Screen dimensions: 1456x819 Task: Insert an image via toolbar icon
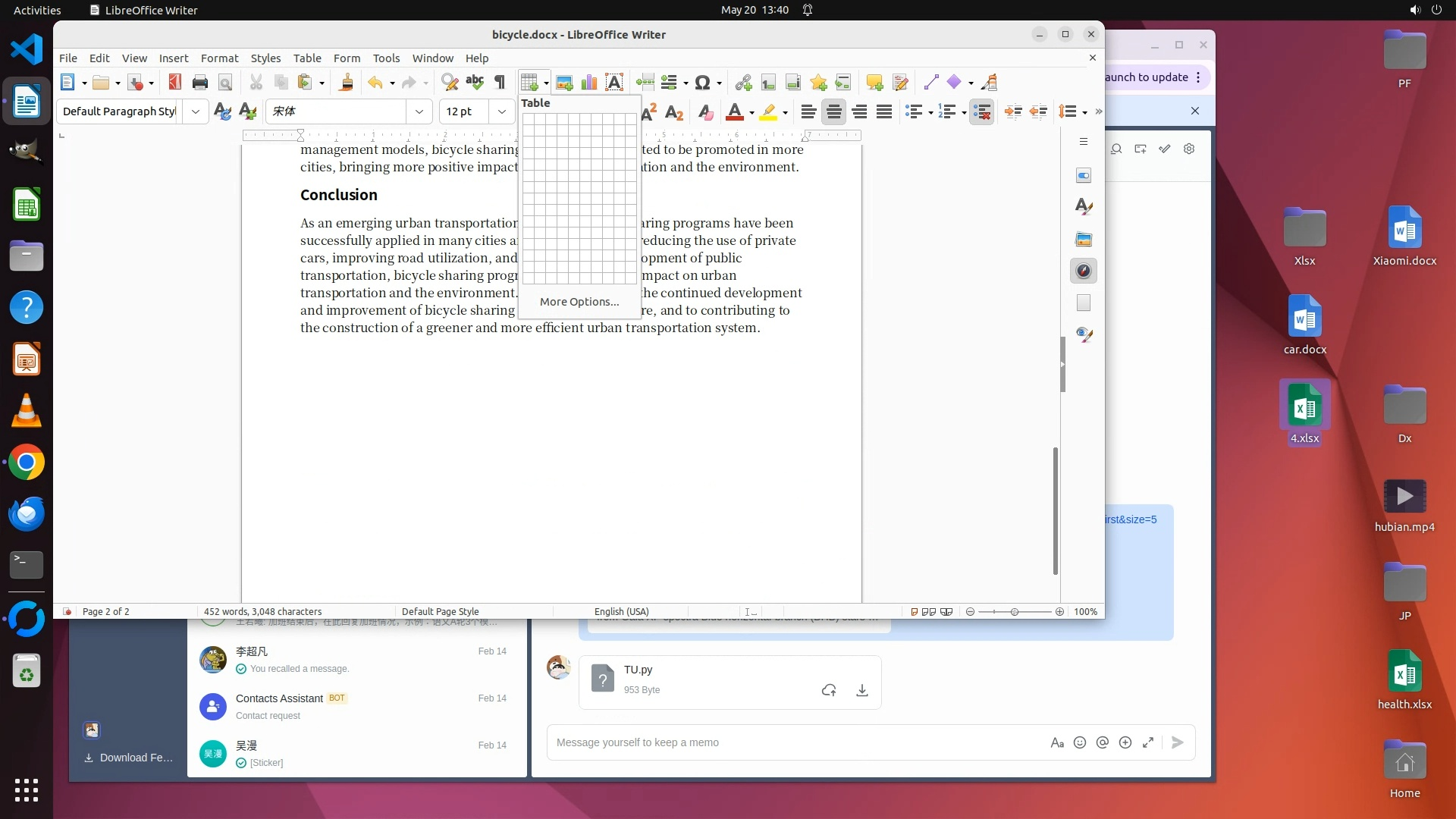point(564,82)
